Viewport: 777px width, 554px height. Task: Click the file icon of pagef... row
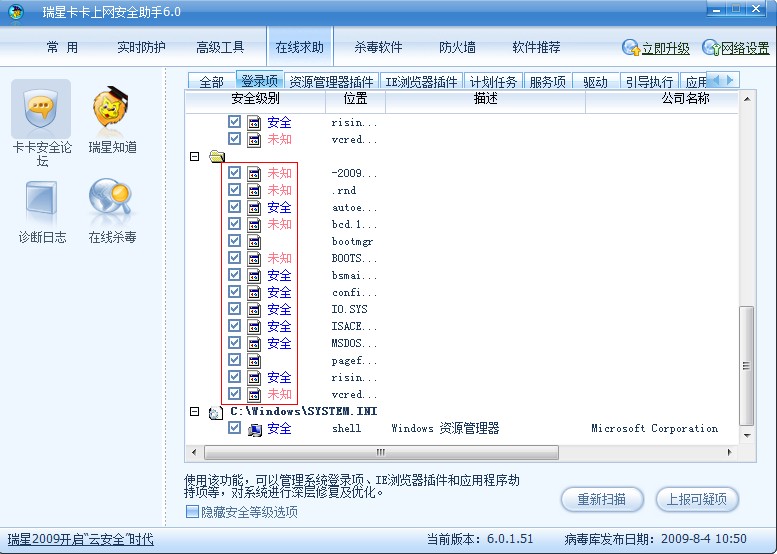pos(254,361)
